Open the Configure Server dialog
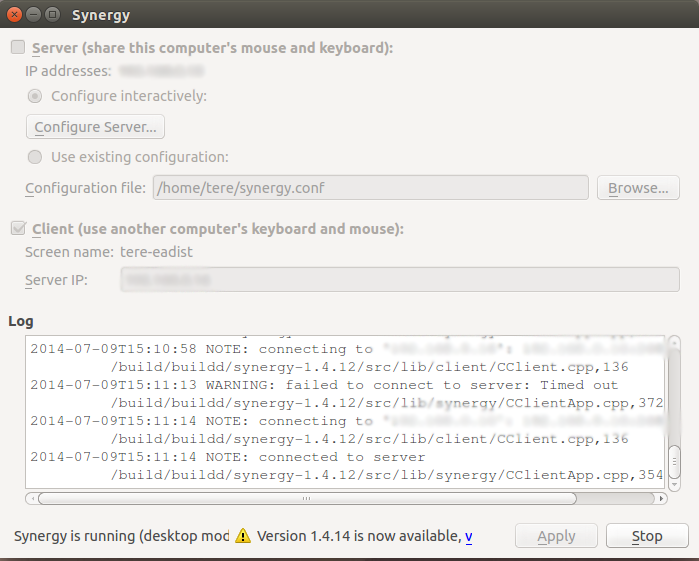This screenshot has height=561, width=699. point(95,127)
